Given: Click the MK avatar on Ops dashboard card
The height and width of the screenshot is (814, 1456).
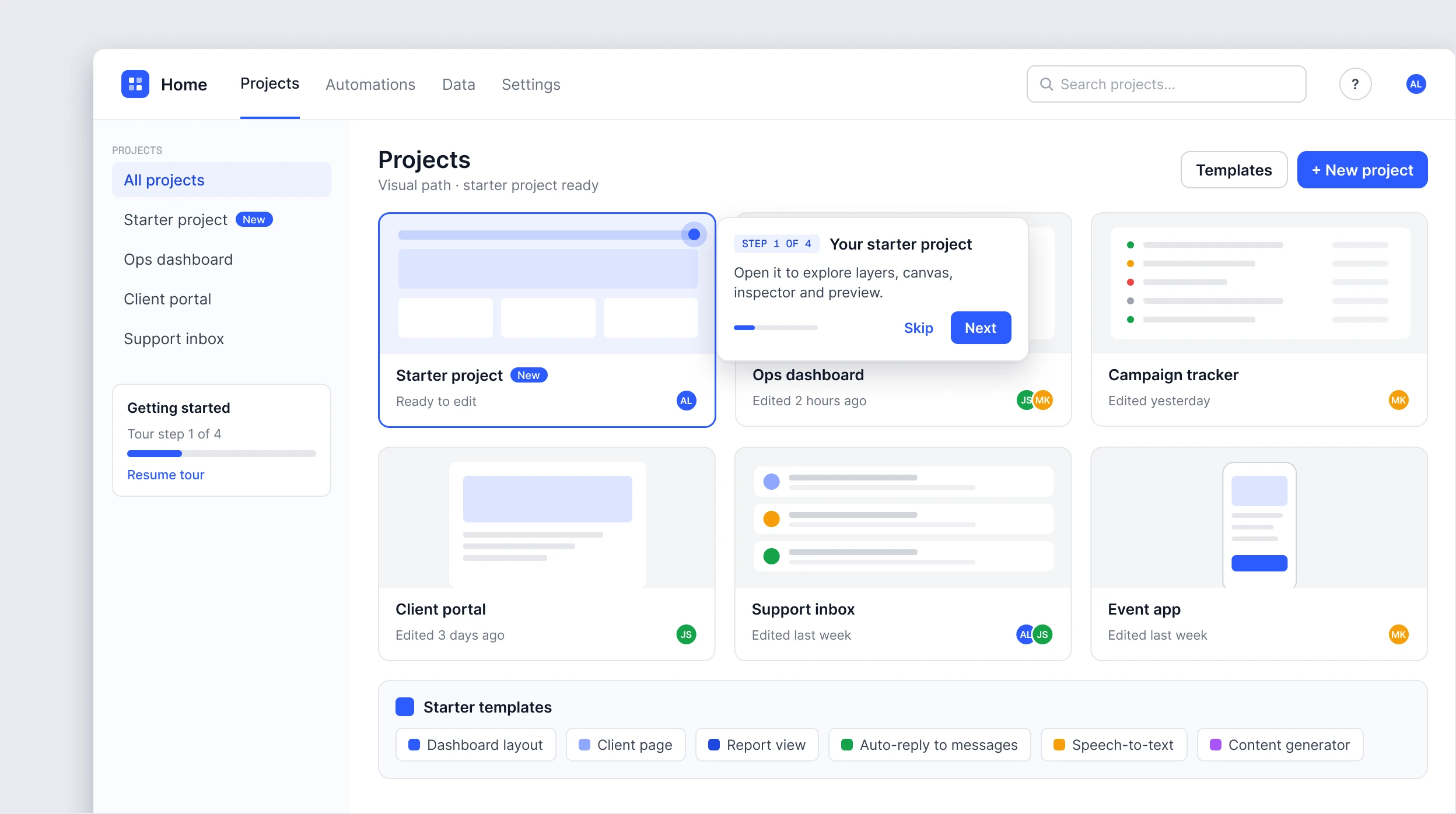Looking at the screenshot, I should click(x=1043, y=400).
